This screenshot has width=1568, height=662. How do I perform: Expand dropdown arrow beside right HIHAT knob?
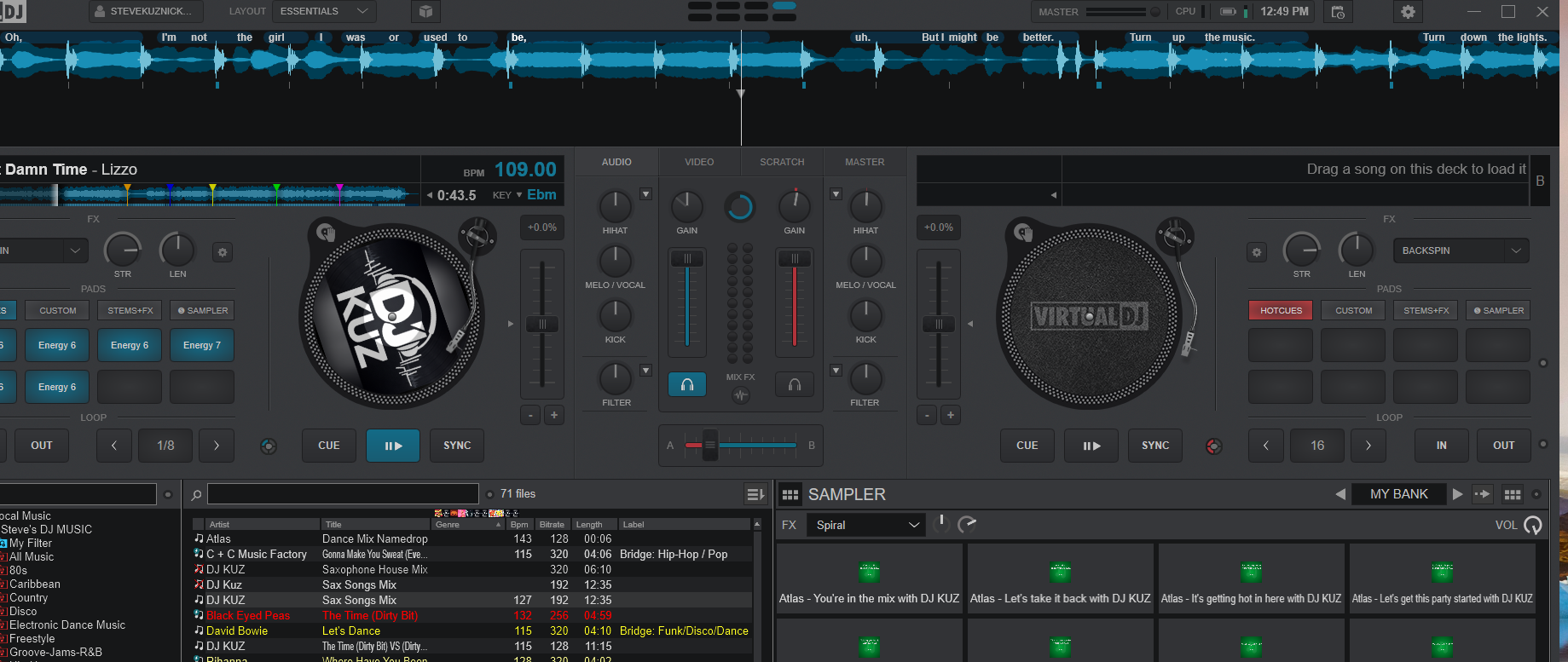836,194
